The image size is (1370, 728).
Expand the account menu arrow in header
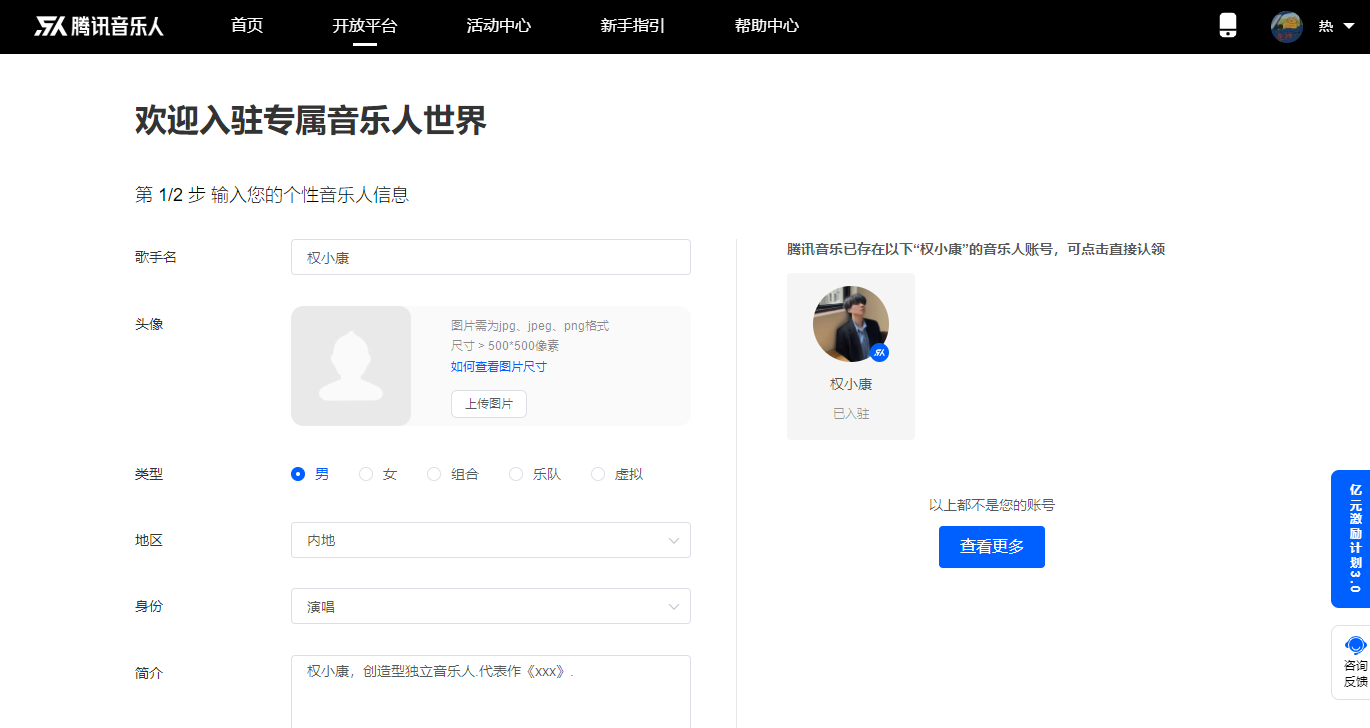(1348, 27)
